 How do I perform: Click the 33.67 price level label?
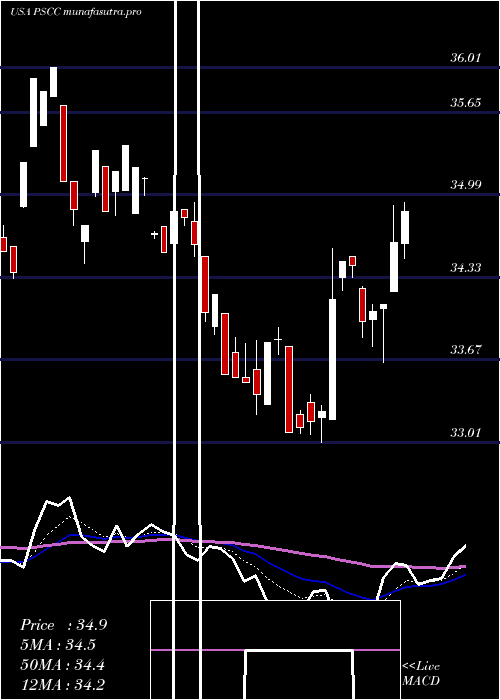point(465,350)
